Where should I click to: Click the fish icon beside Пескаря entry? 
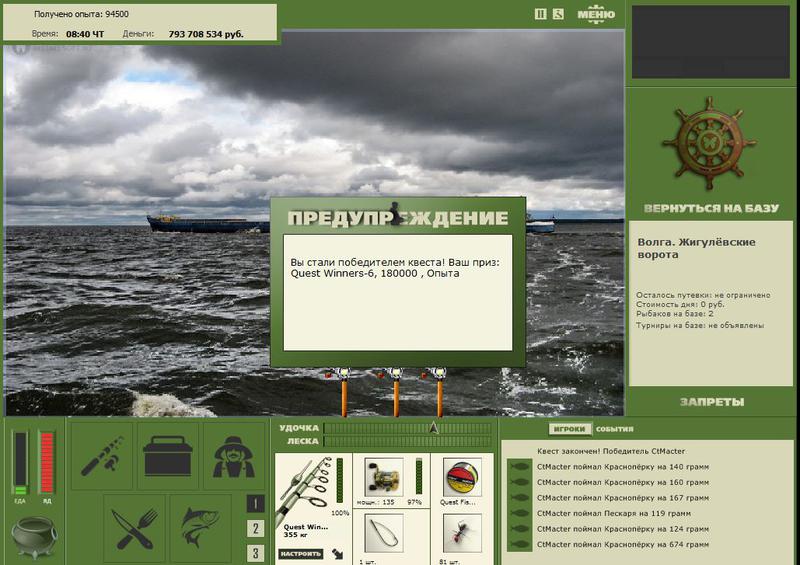(520, 513)
